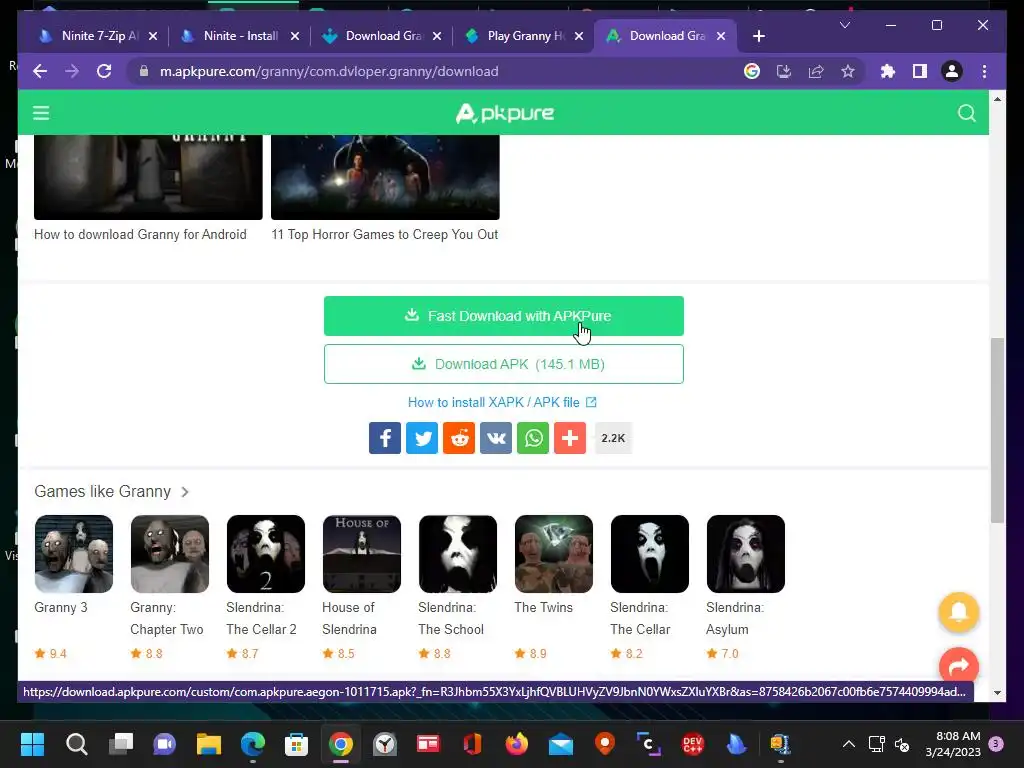Click the Google icon in address bar
This screenshot has width=1024, height=768.
tap(752, 71)
